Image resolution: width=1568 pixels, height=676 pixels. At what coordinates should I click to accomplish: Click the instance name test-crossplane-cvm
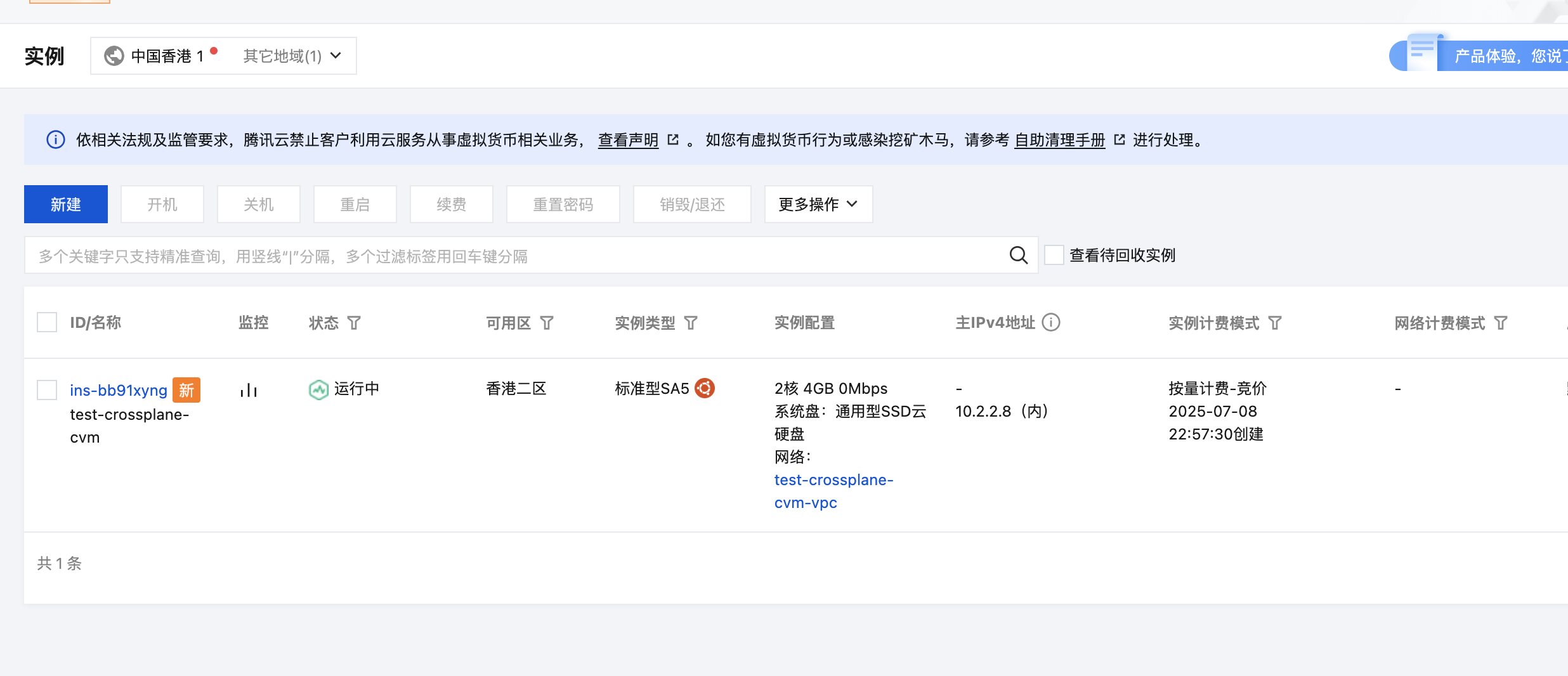129,426
